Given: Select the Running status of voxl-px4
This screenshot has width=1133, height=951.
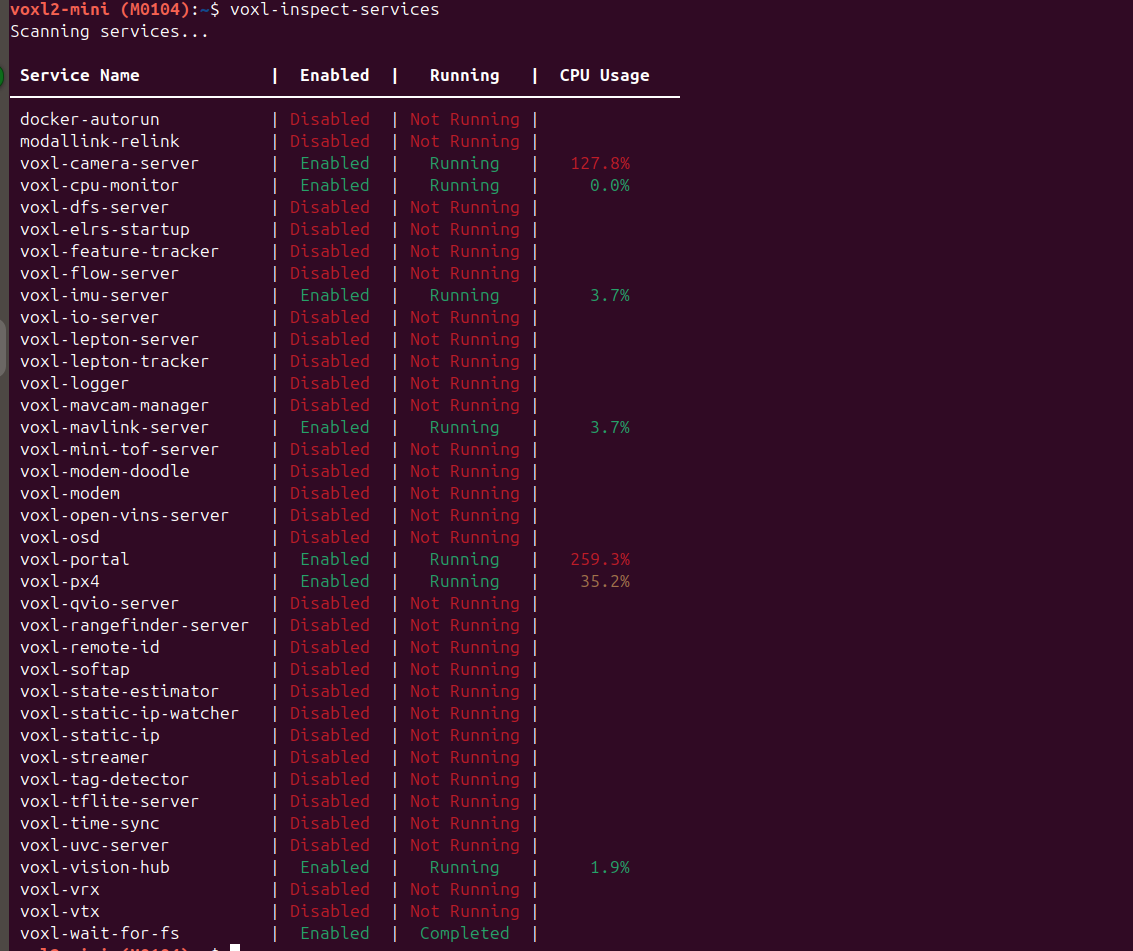Looking at the screenshot, I should click(x=464, y=581).
